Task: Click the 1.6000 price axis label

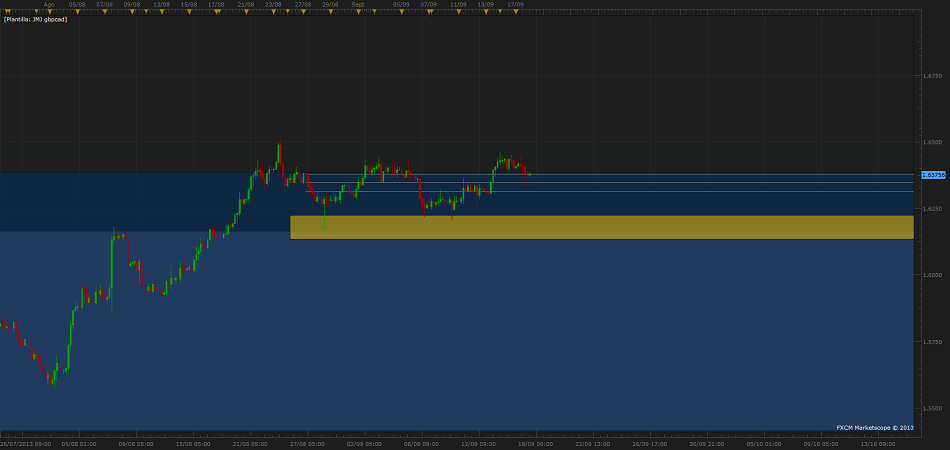Action: click(x=931, y=275)
